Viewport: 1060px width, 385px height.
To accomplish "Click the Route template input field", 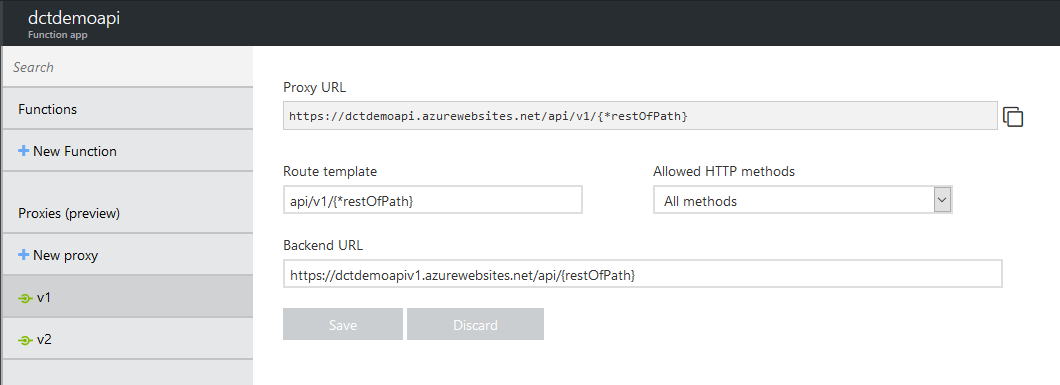I will tap(433, 200).
